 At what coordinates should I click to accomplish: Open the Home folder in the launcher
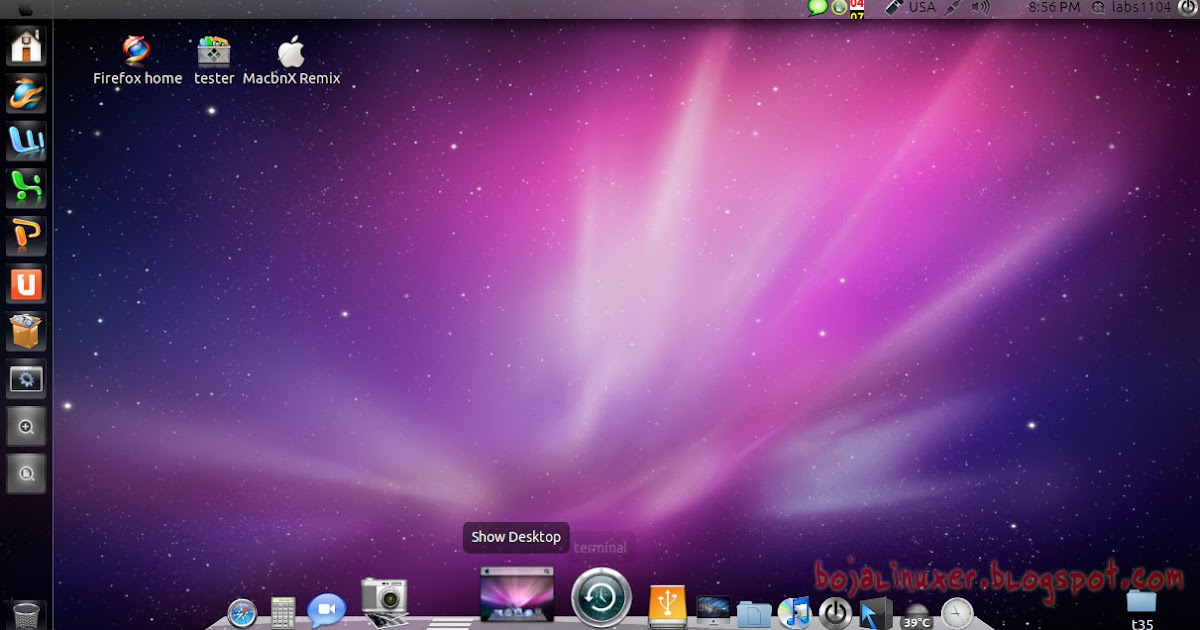26,46
